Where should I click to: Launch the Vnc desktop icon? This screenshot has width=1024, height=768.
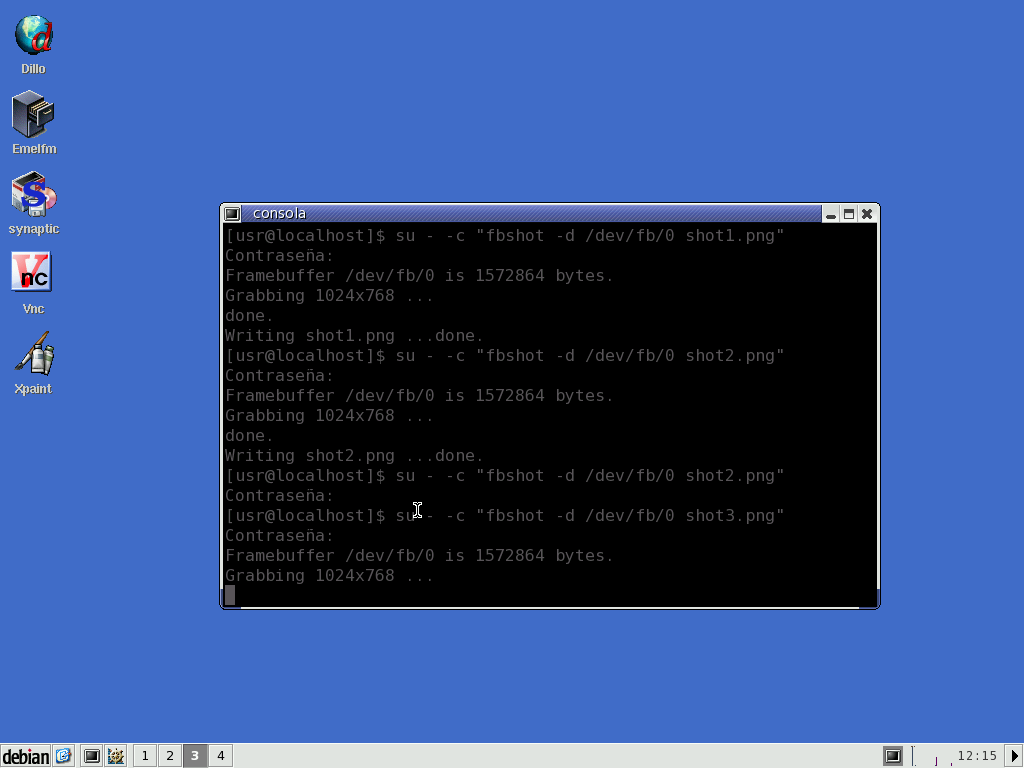tap(32, 273)
